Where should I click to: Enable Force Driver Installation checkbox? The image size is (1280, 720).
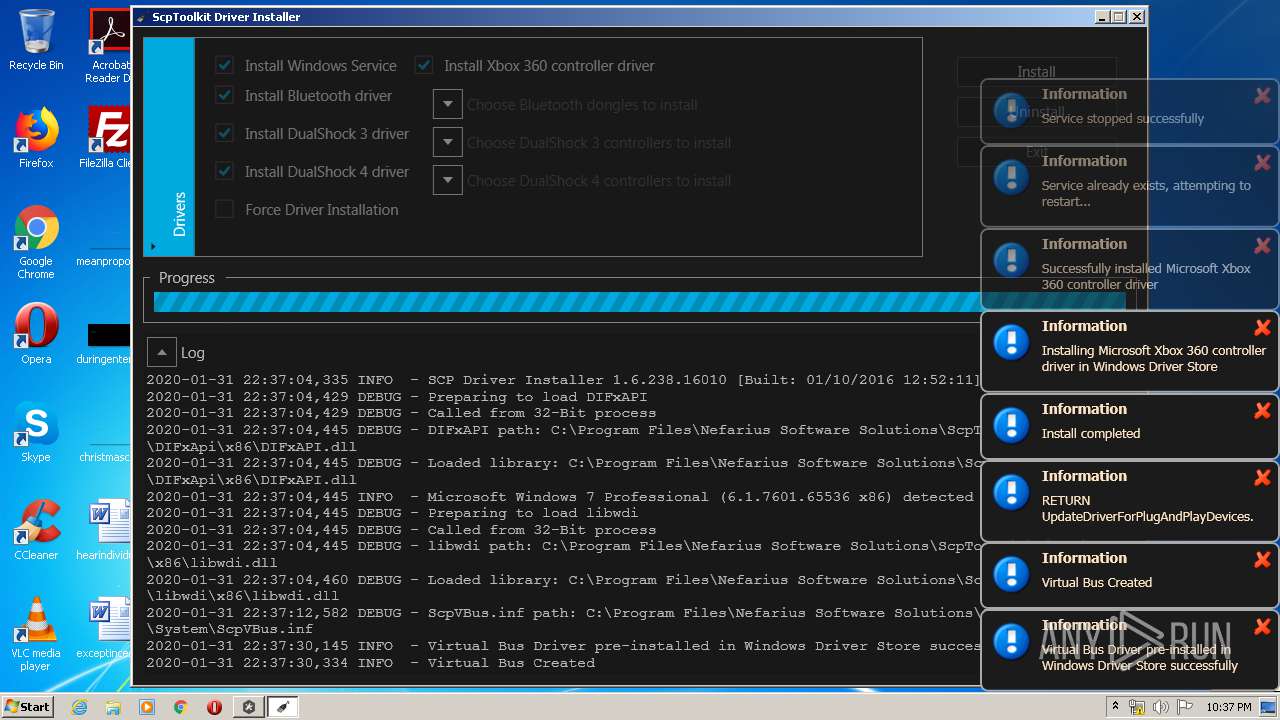coord(224,210)
